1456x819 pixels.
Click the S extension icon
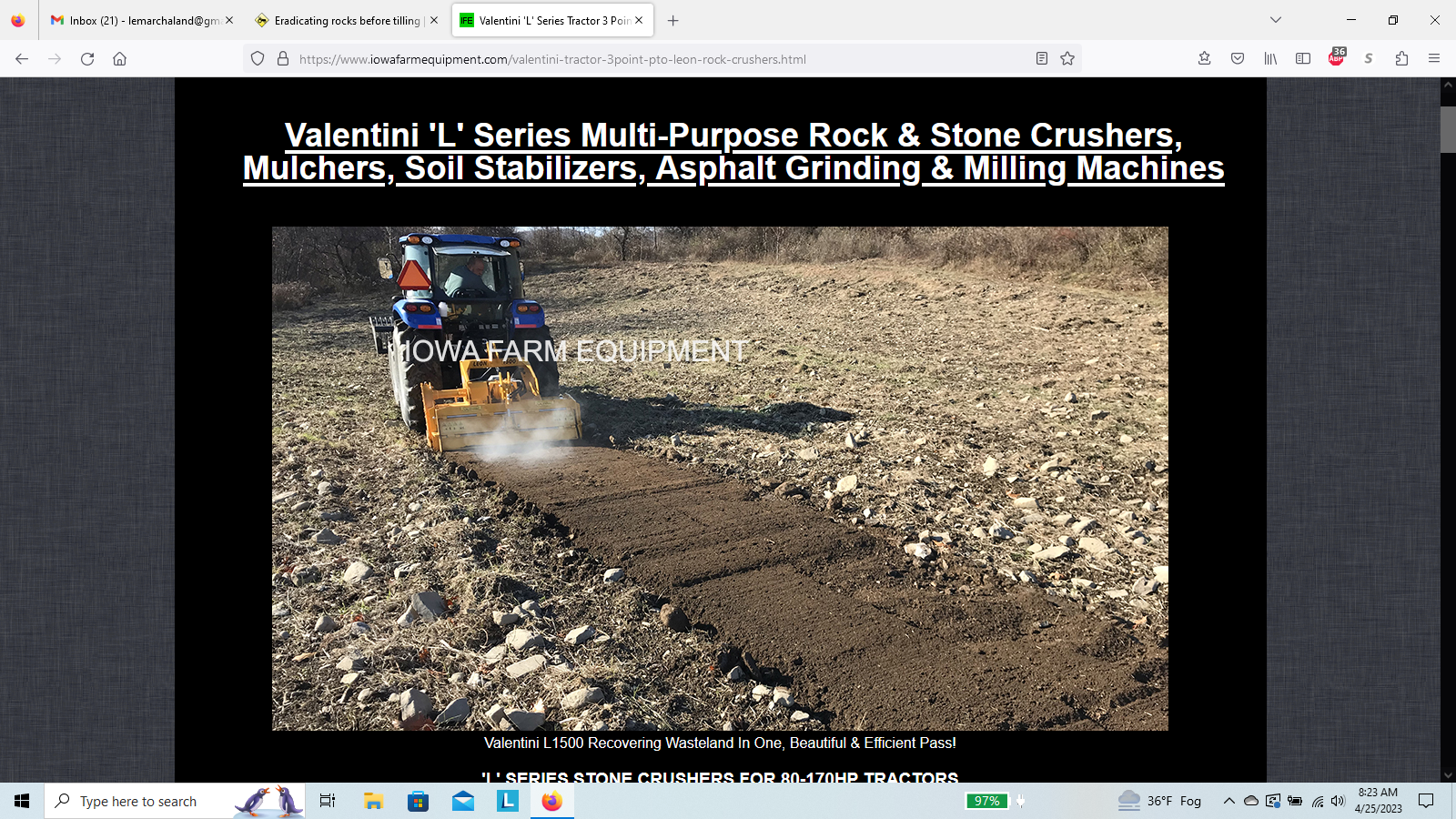1369,59
